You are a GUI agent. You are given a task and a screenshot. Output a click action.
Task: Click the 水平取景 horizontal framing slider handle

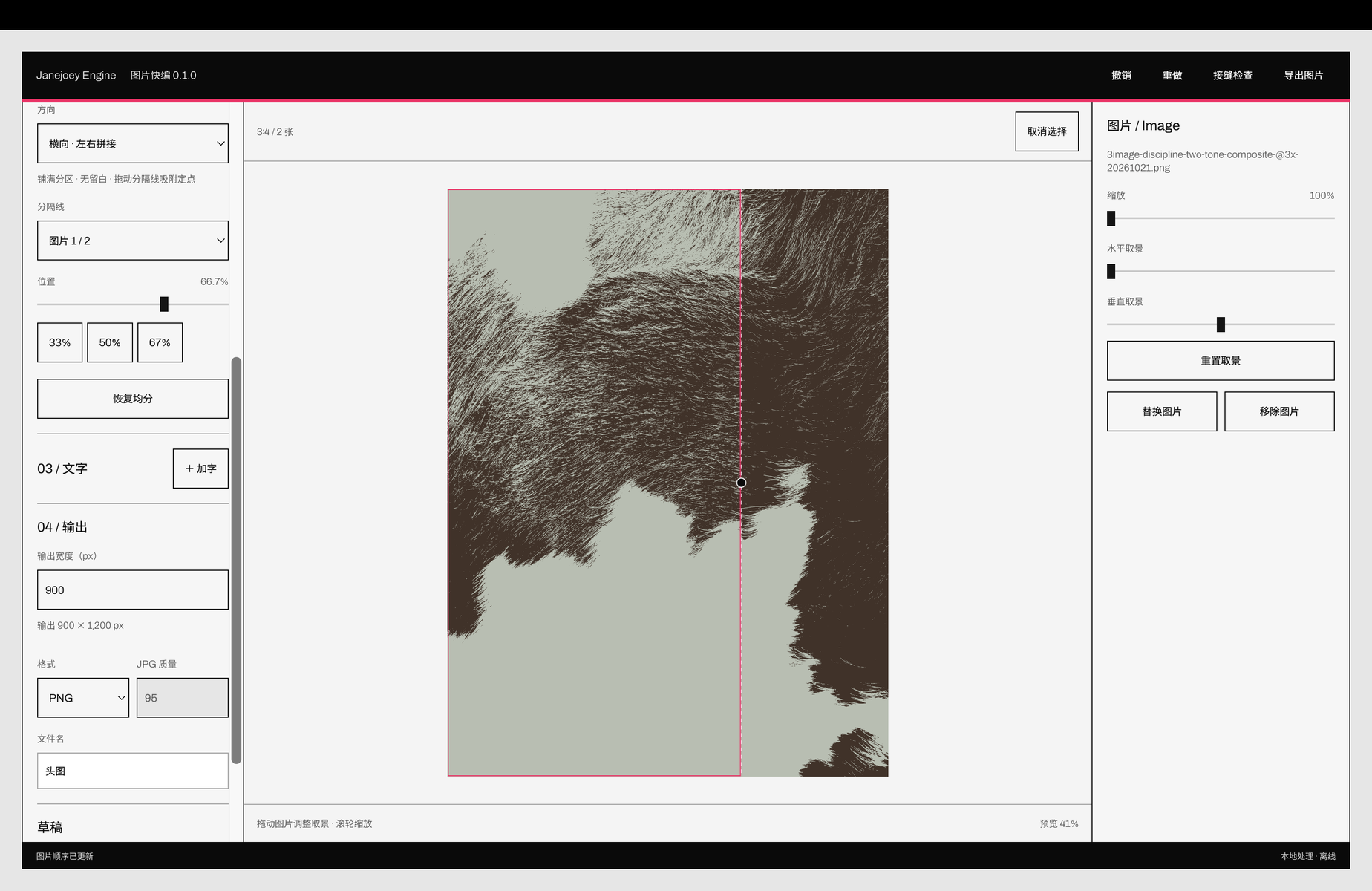coord(1111,272)
